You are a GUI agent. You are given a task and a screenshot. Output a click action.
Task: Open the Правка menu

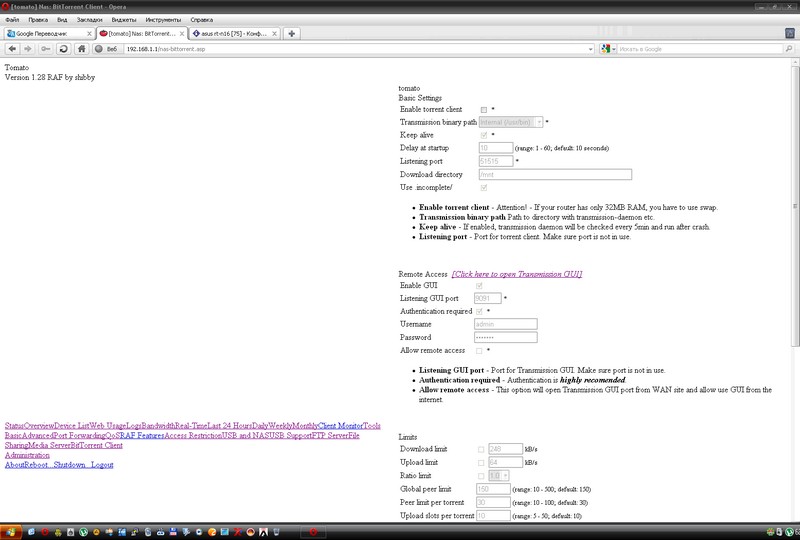click(38, 20)
